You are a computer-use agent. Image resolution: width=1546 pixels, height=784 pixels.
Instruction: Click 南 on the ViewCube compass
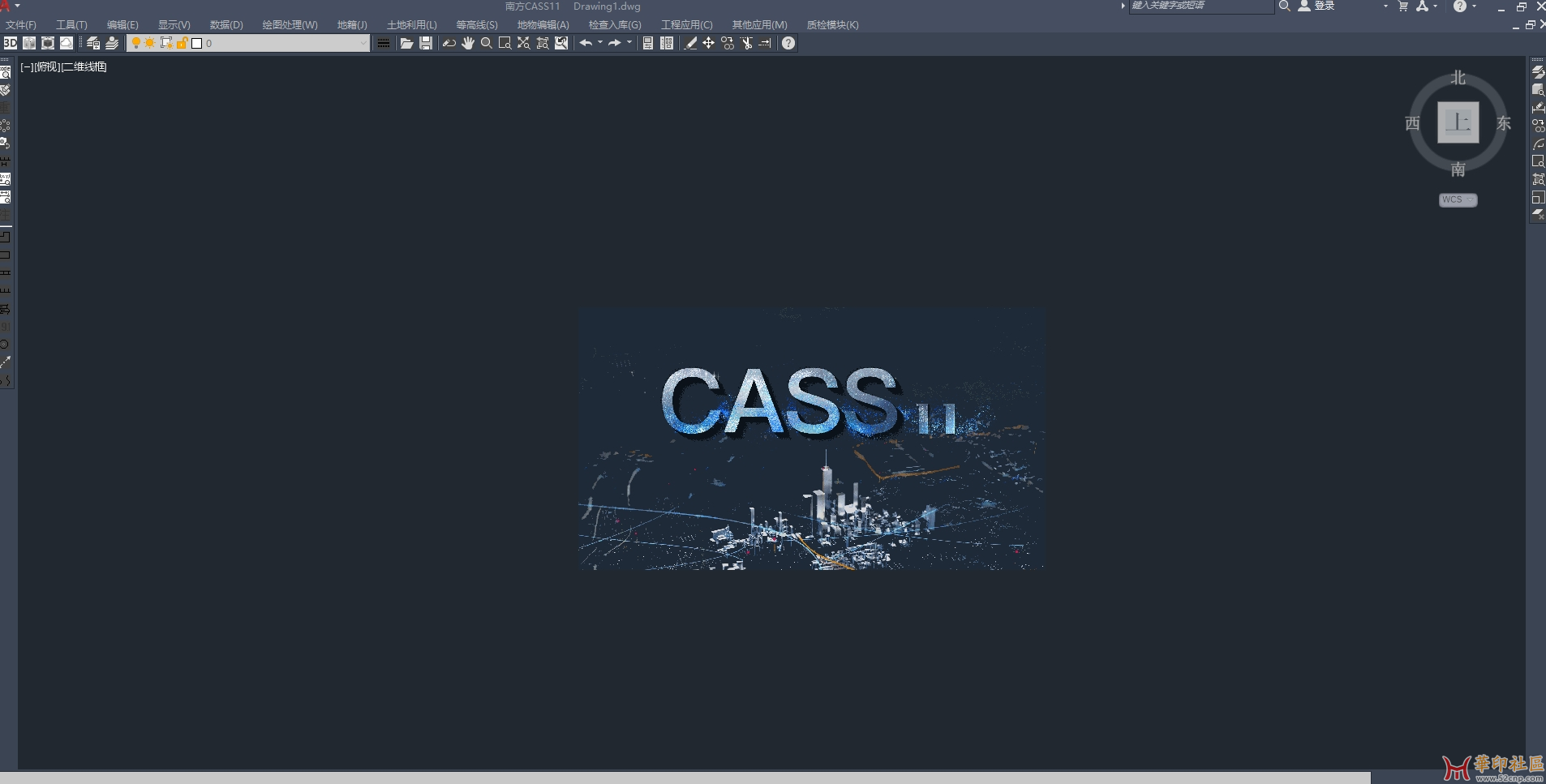click(1458, 169)
